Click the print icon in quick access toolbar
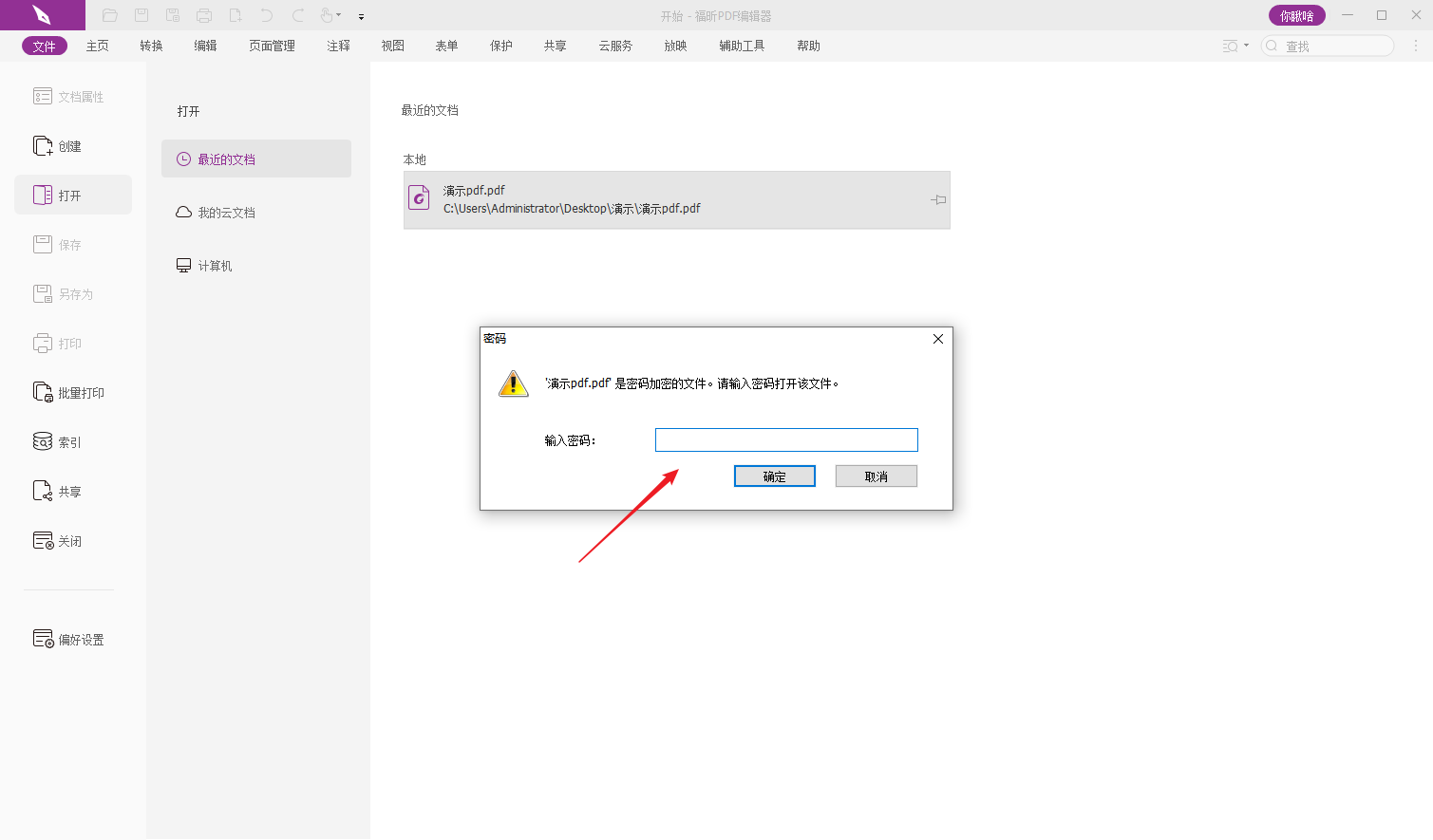The height and width of the screenshot is (840, 1433). (x=204, y=15)
